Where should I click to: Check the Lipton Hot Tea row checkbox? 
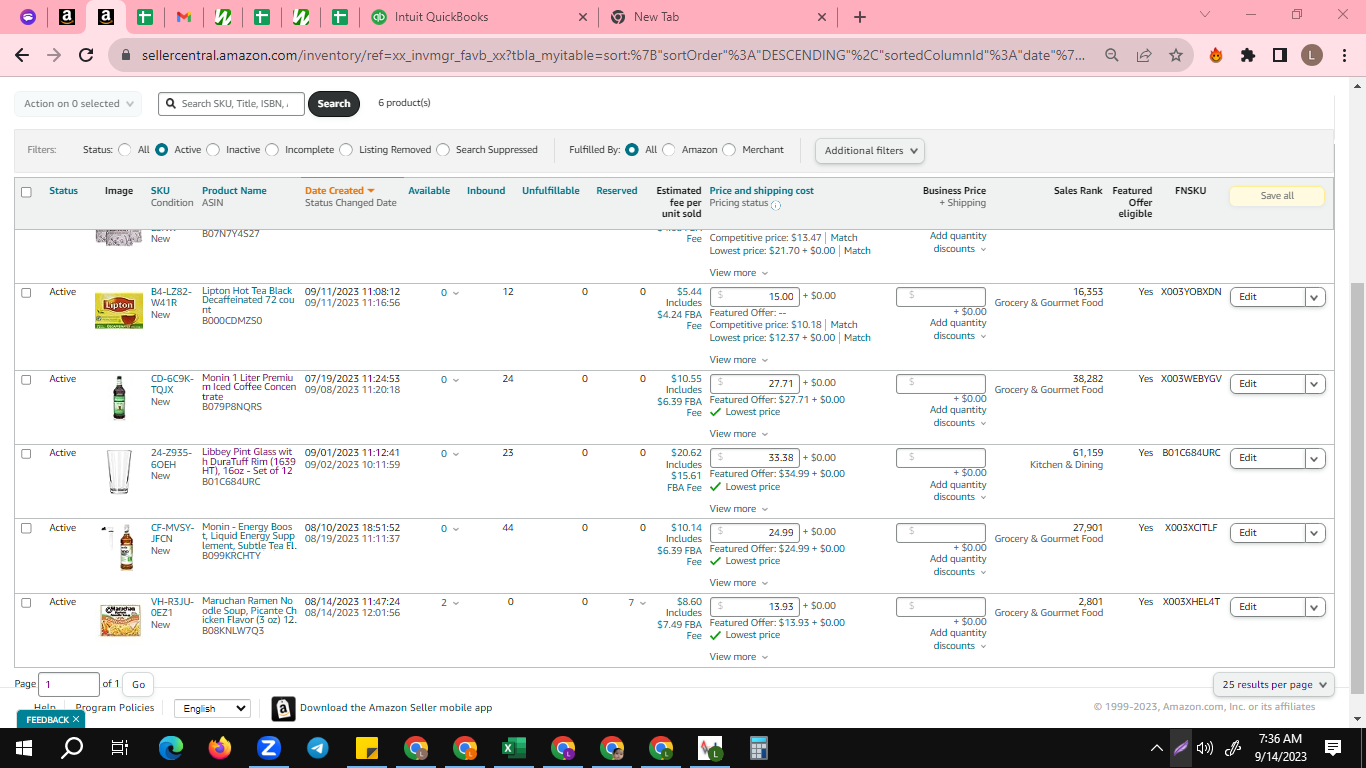[26, 293]
